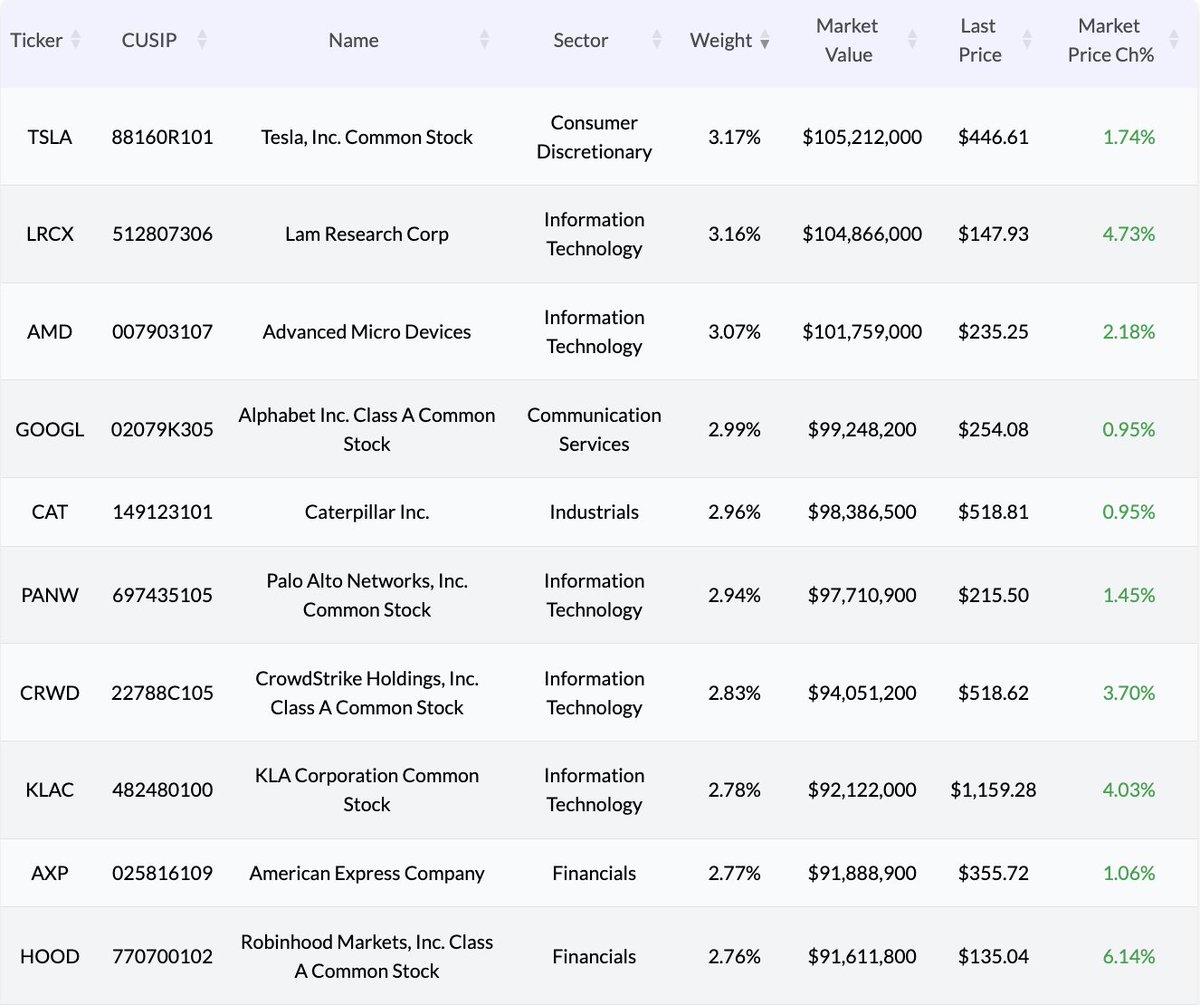Sort table by Ticker column arrows
The image size is (1200, 1005).
[x=76, y=41]
